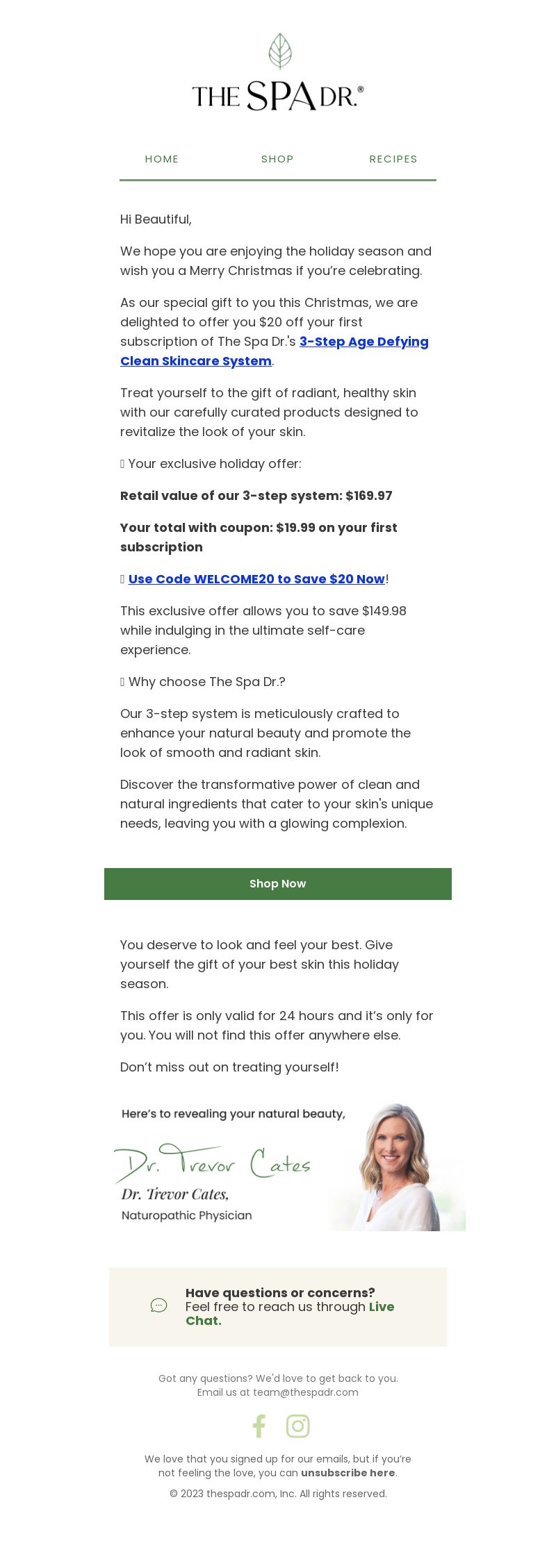
Task: Click The Spa Dr. wordmark logo
Action: (x=278, y=96)
